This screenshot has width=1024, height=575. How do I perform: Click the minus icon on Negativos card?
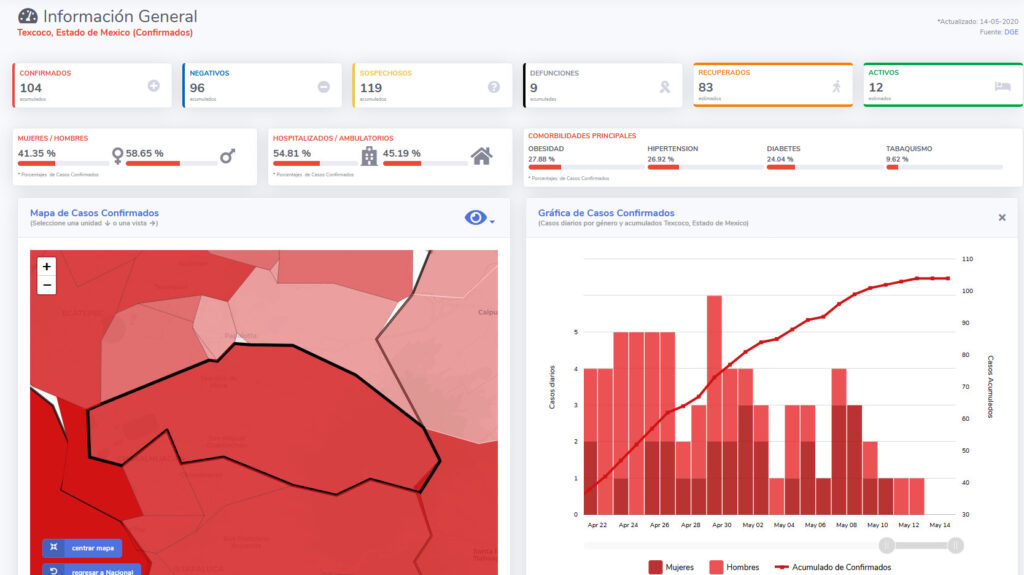click(x=323, y=87)
